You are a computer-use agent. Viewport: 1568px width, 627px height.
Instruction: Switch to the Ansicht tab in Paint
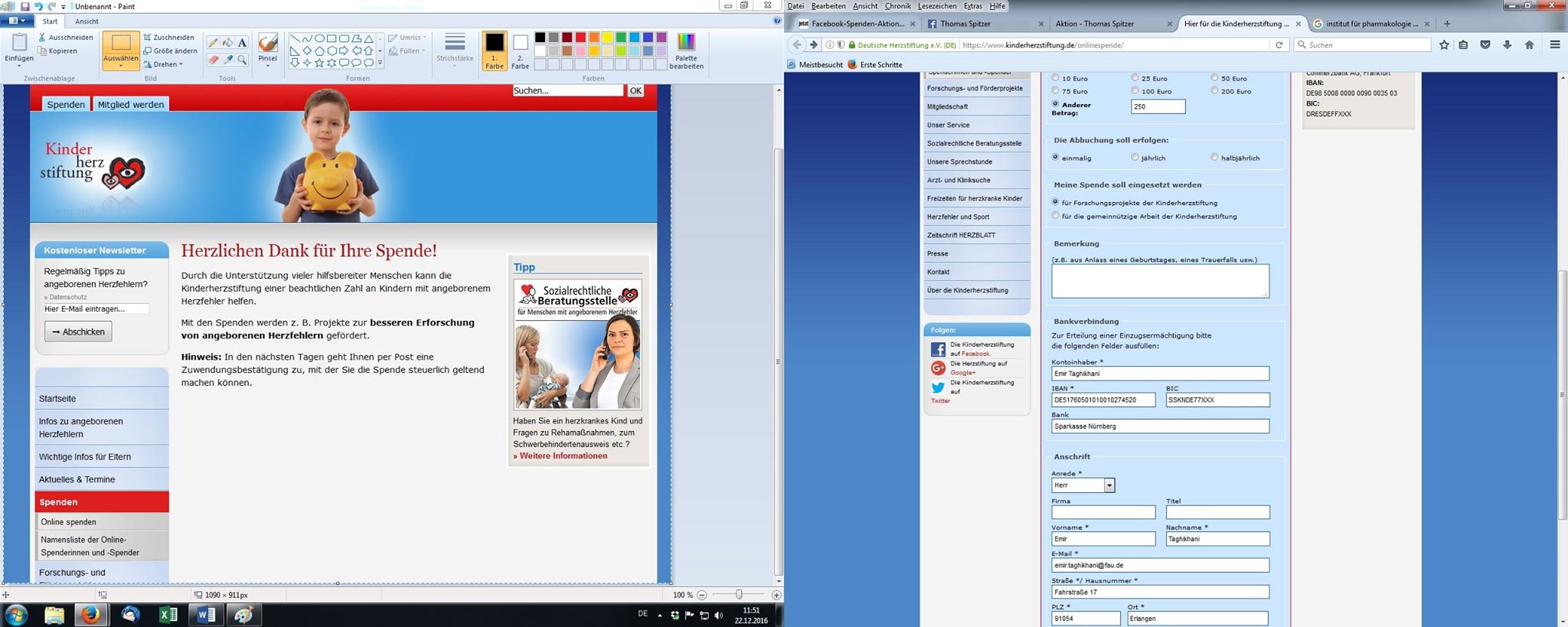click(x=87, y=21)
